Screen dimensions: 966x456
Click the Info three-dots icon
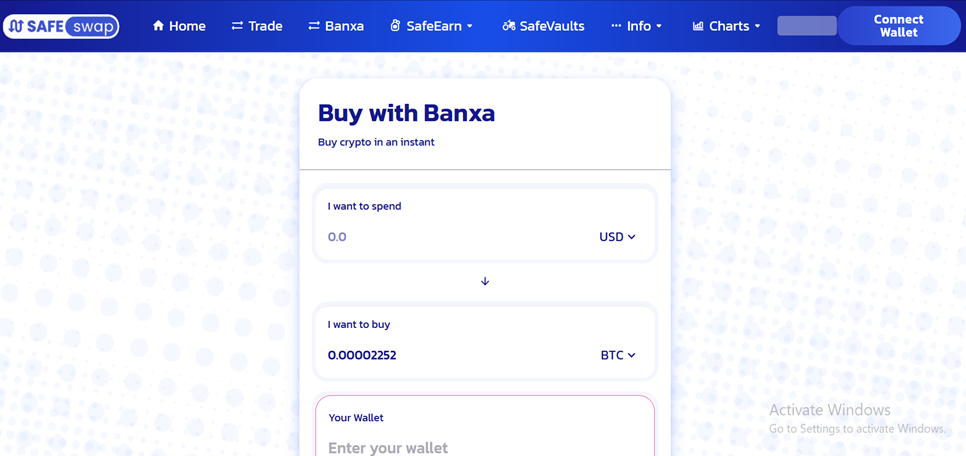616,26
